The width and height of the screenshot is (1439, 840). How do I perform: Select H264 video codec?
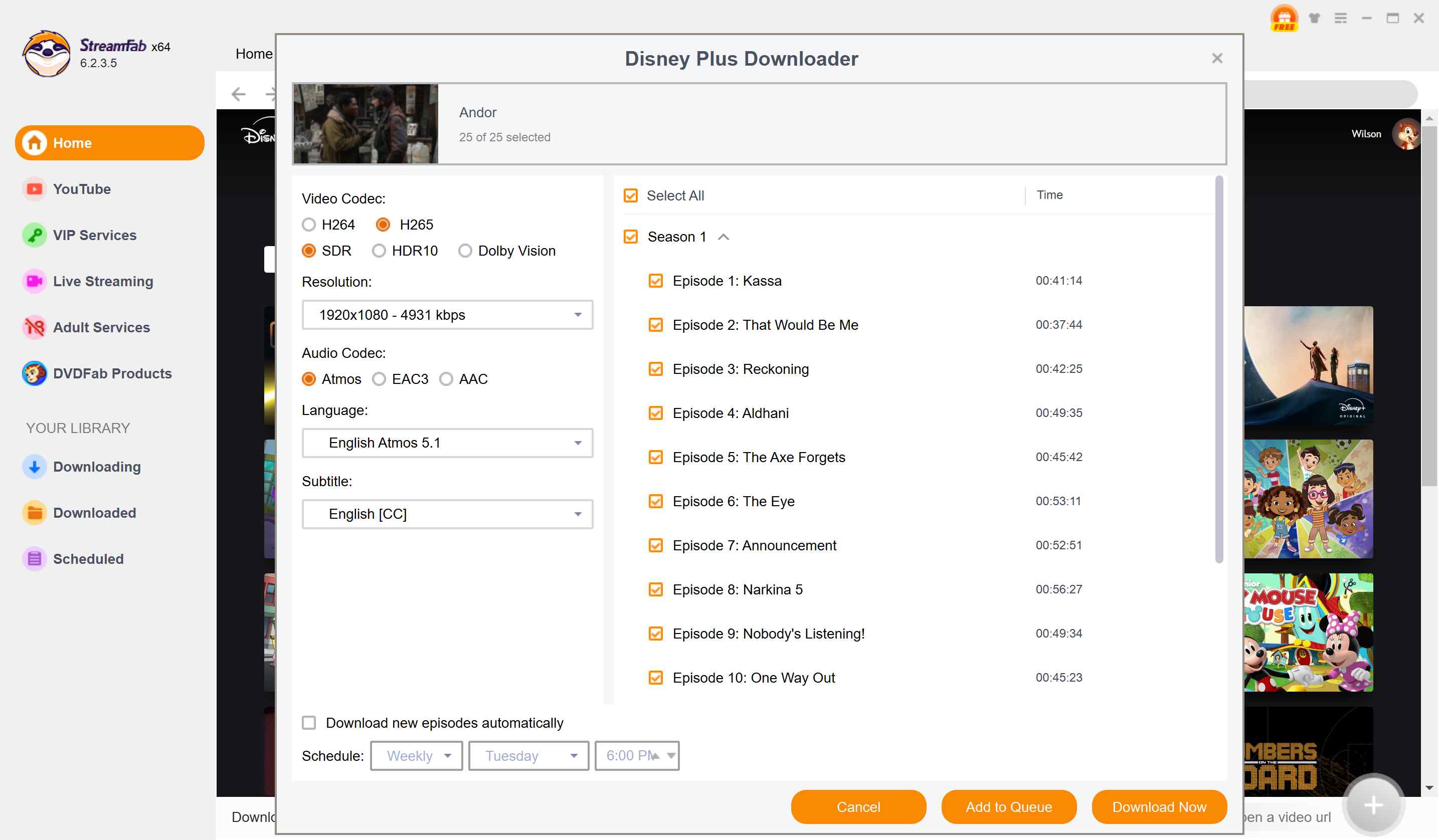[309, 225]
